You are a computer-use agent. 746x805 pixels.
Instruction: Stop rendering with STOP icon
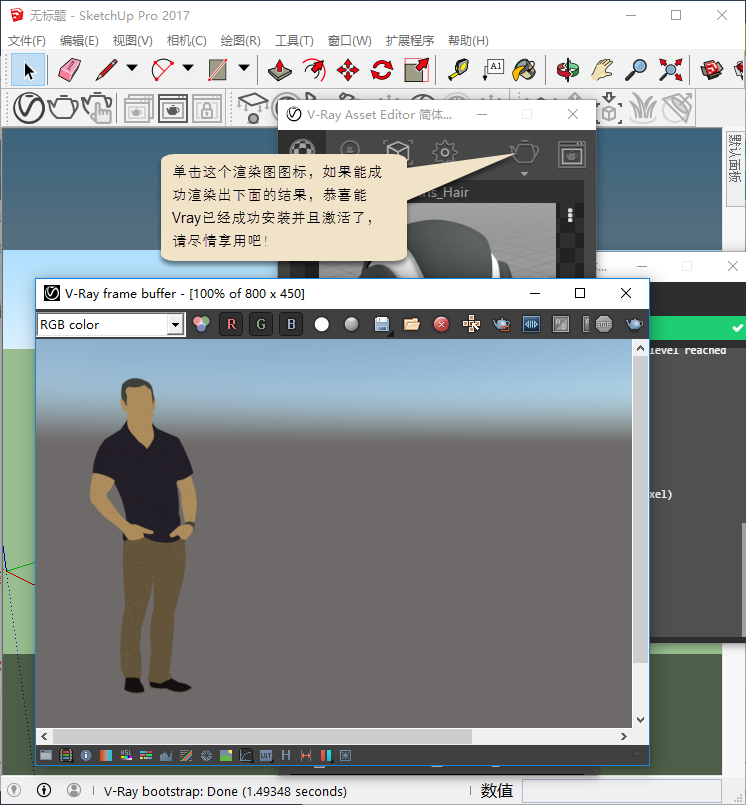coord(604,324)
